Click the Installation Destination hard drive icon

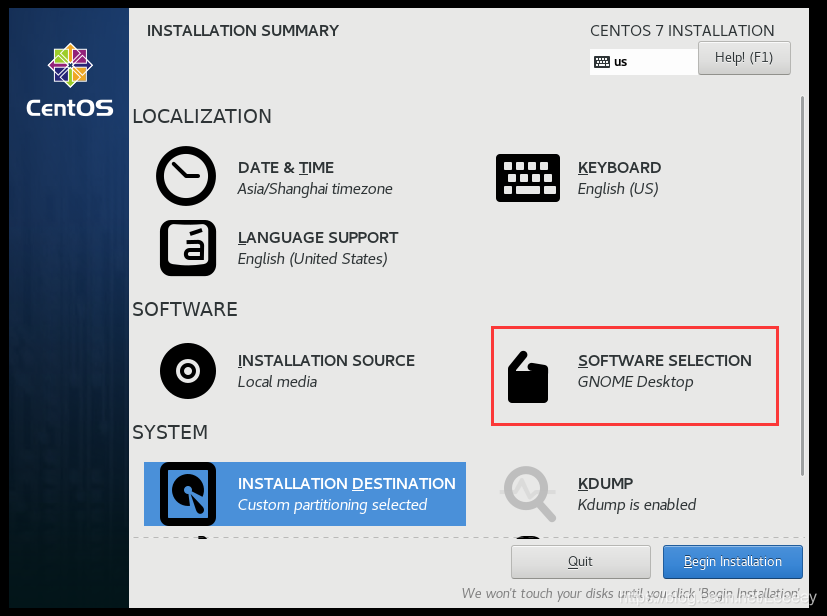tap(188, 494)
